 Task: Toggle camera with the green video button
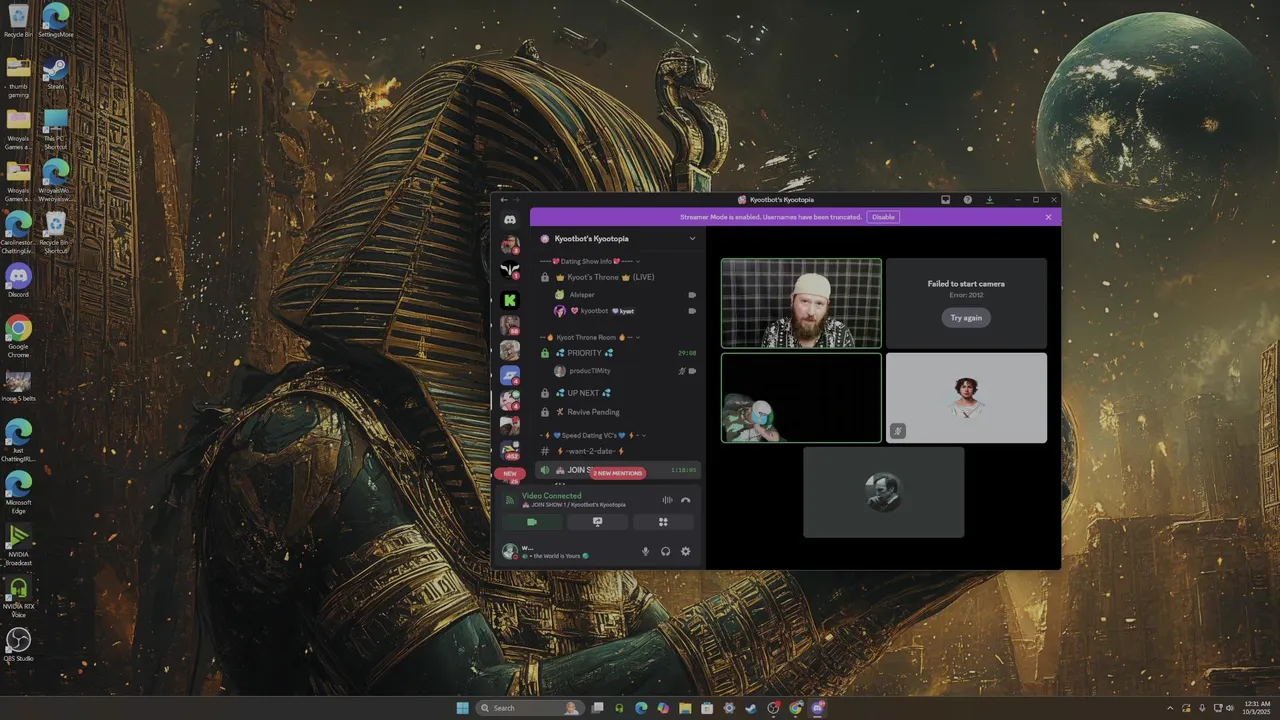coord(531,522)
